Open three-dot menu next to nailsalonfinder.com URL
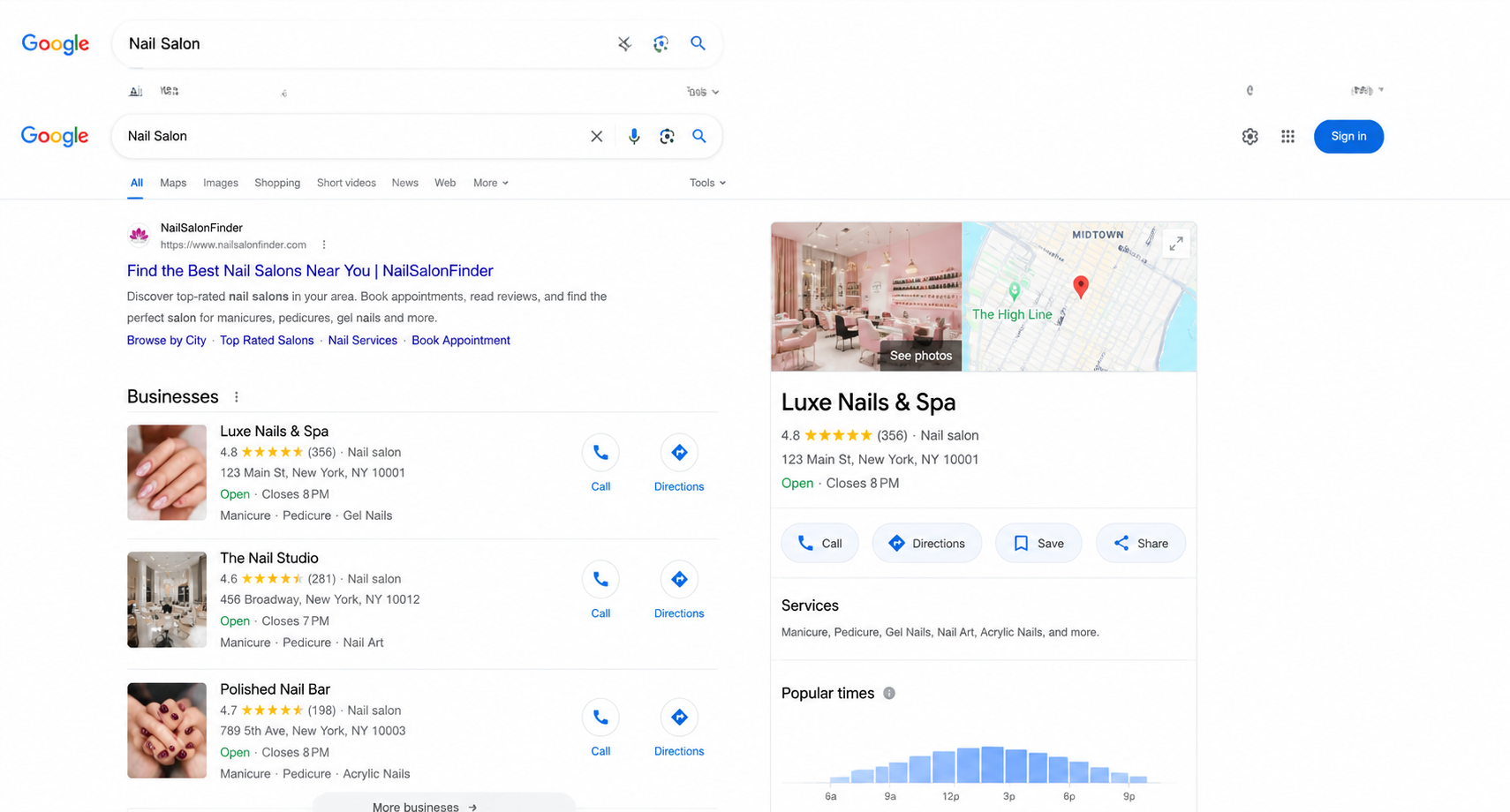Viewport: 1510px width, 812px height. pos(324,244)
